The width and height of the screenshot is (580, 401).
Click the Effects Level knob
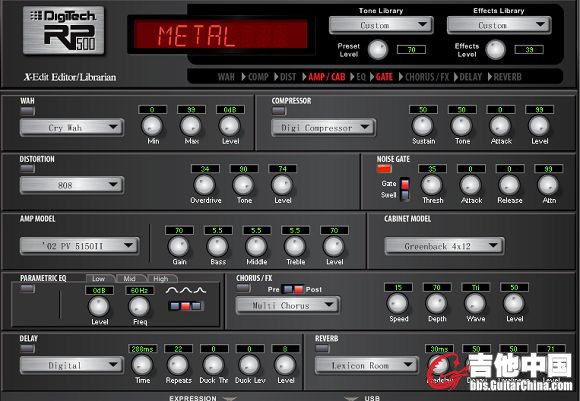click(x=496, y=50)
